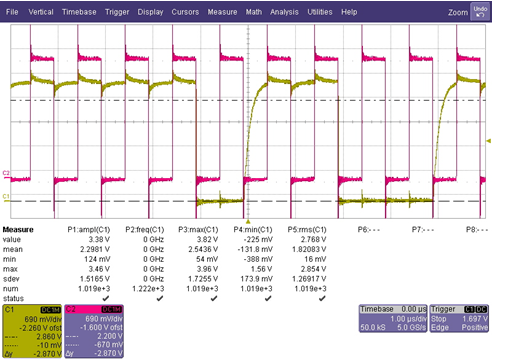The height and width of the screenshot is (360, 506).
Task: Click the C1 cursor reading 2.860 V
Action: point(49,337)
